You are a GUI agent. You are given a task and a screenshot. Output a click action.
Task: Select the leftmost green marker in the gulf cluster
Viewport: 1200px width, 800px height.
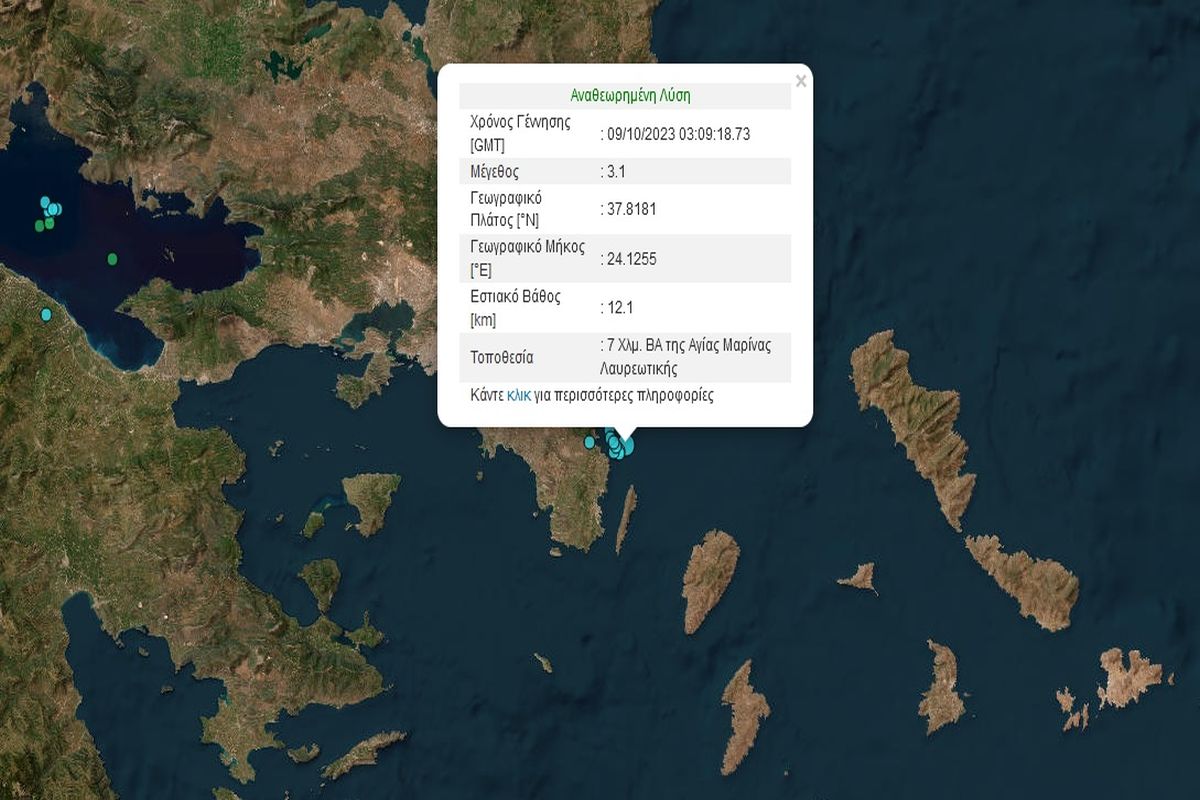point(40,226)
